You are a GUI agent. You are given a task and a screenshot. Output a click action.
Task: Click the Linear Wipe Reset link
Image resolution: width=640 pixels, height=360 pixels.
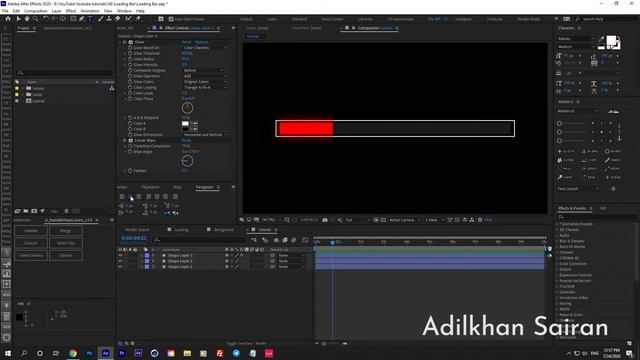186,140
